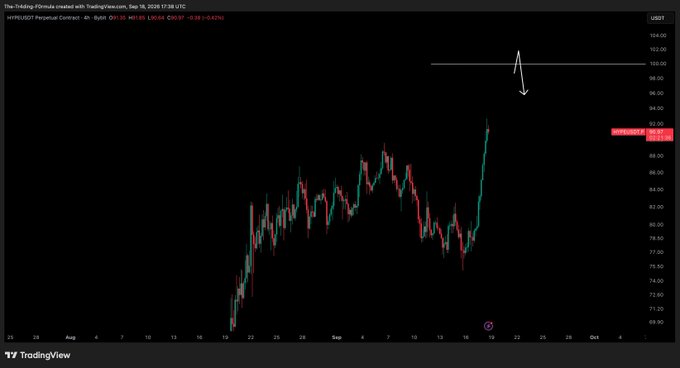Select the HYPEUSDT.P price line tag
The width and height of the screenshot is (680, 368).
pyautogui.click(x=628, y=132)
